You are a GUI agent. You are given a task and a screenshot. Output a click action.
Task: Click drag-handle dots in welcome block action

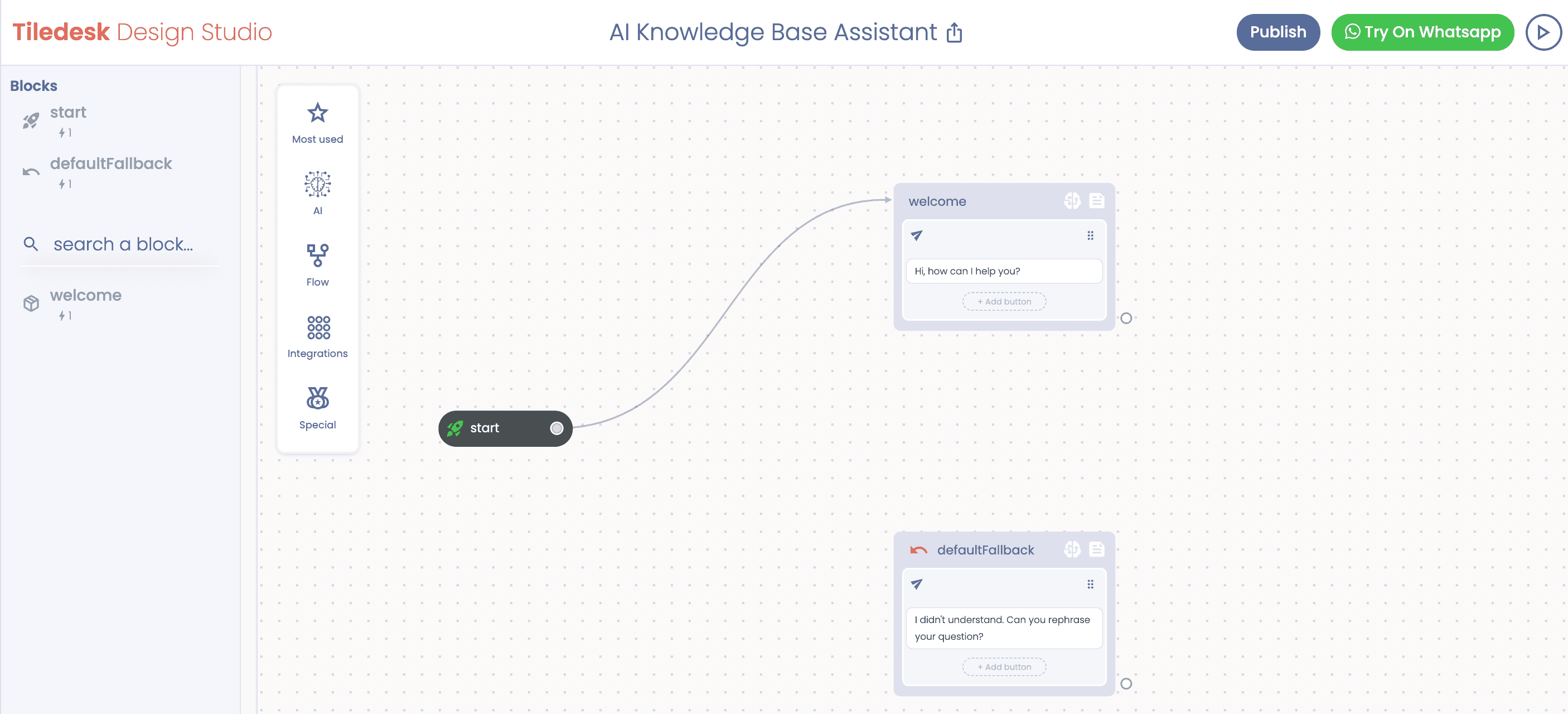click(1091, 235)
